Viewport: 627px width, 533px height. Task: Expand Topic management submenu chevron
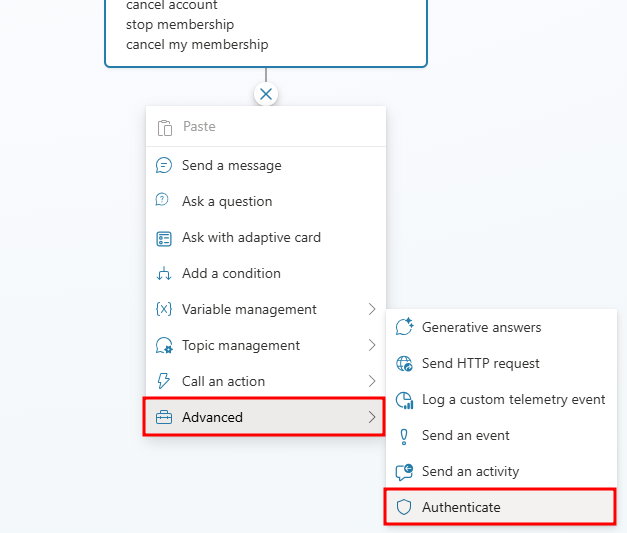point(372,345)
